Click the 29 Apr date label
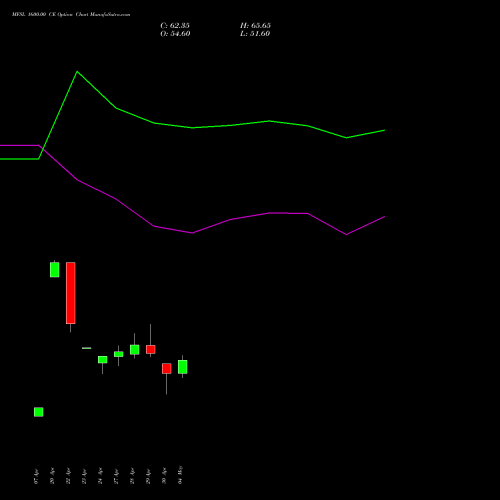The height and width of the screenshot is (500, 500). tap(148, 476)
